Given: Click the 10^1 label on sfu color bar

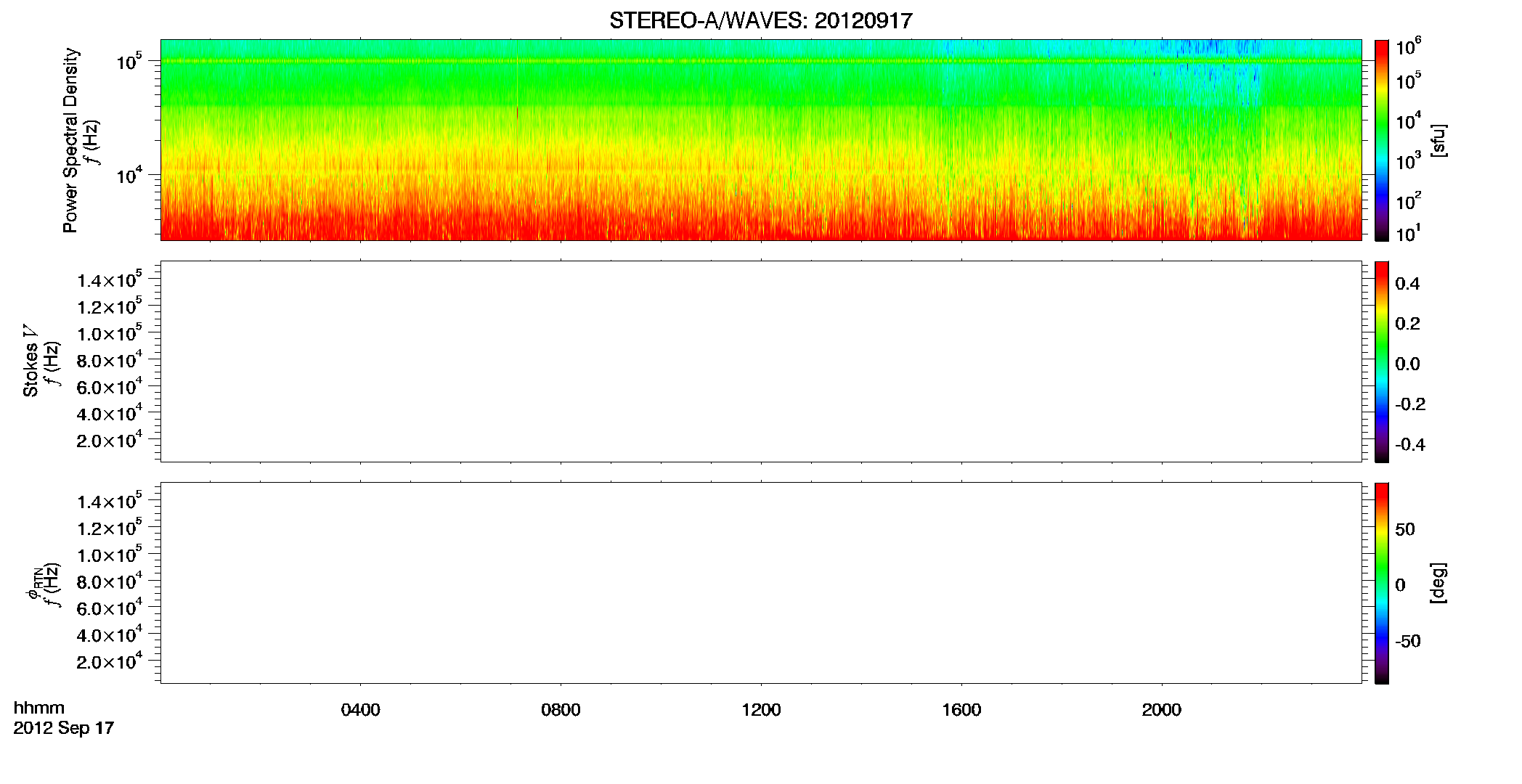Looking at the screenshot, I should 1408,234.
